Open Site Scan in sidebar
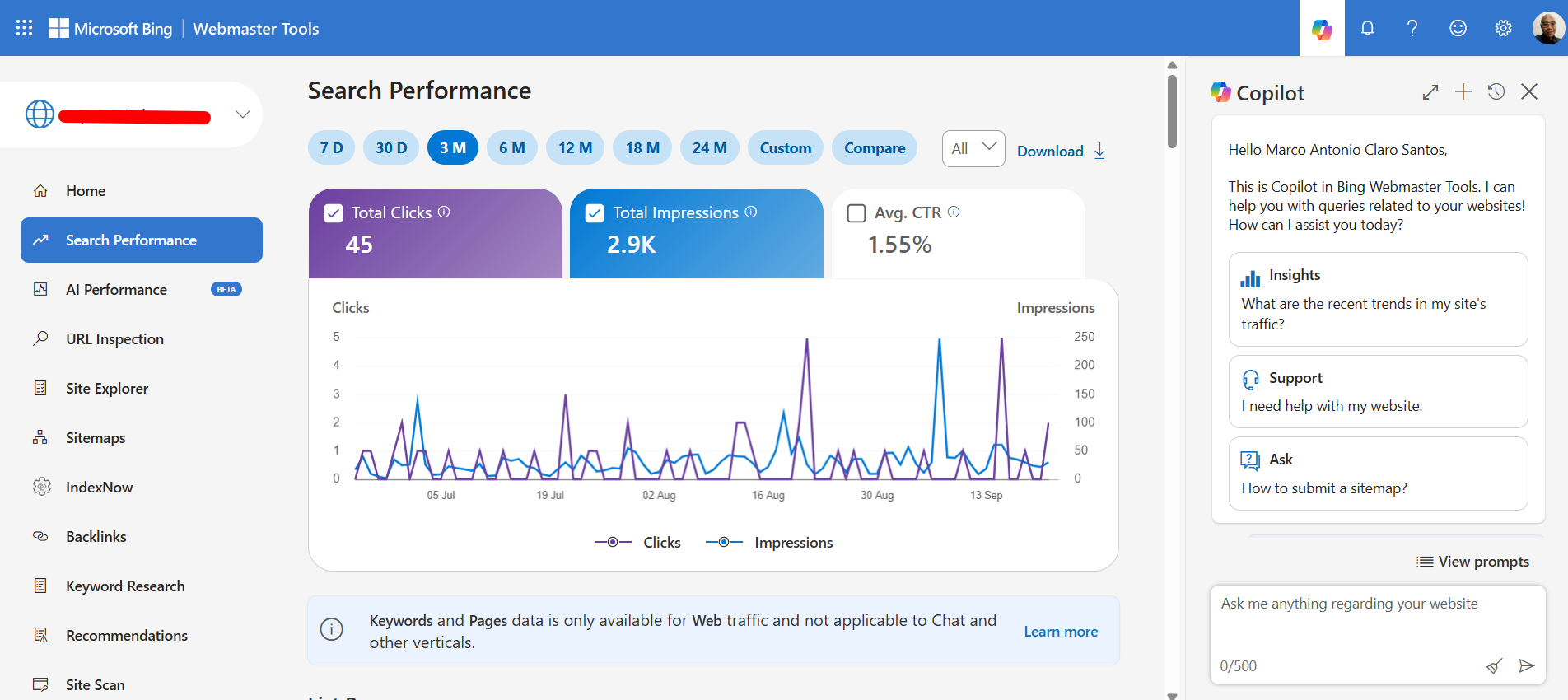Image resolution: width=1568 pixels, height=700 pixels. (142, 685)
